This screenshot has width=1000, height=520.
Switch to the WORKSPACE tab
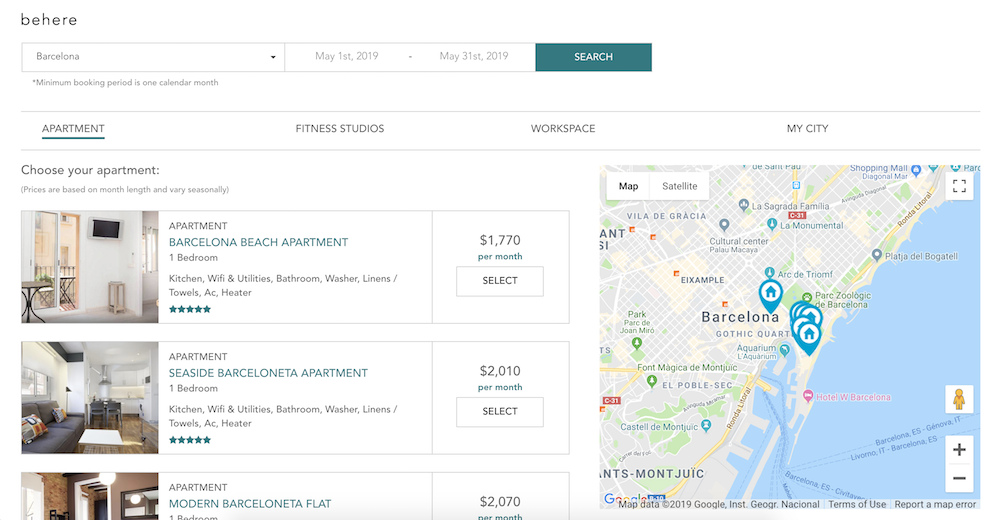point(563,128)
